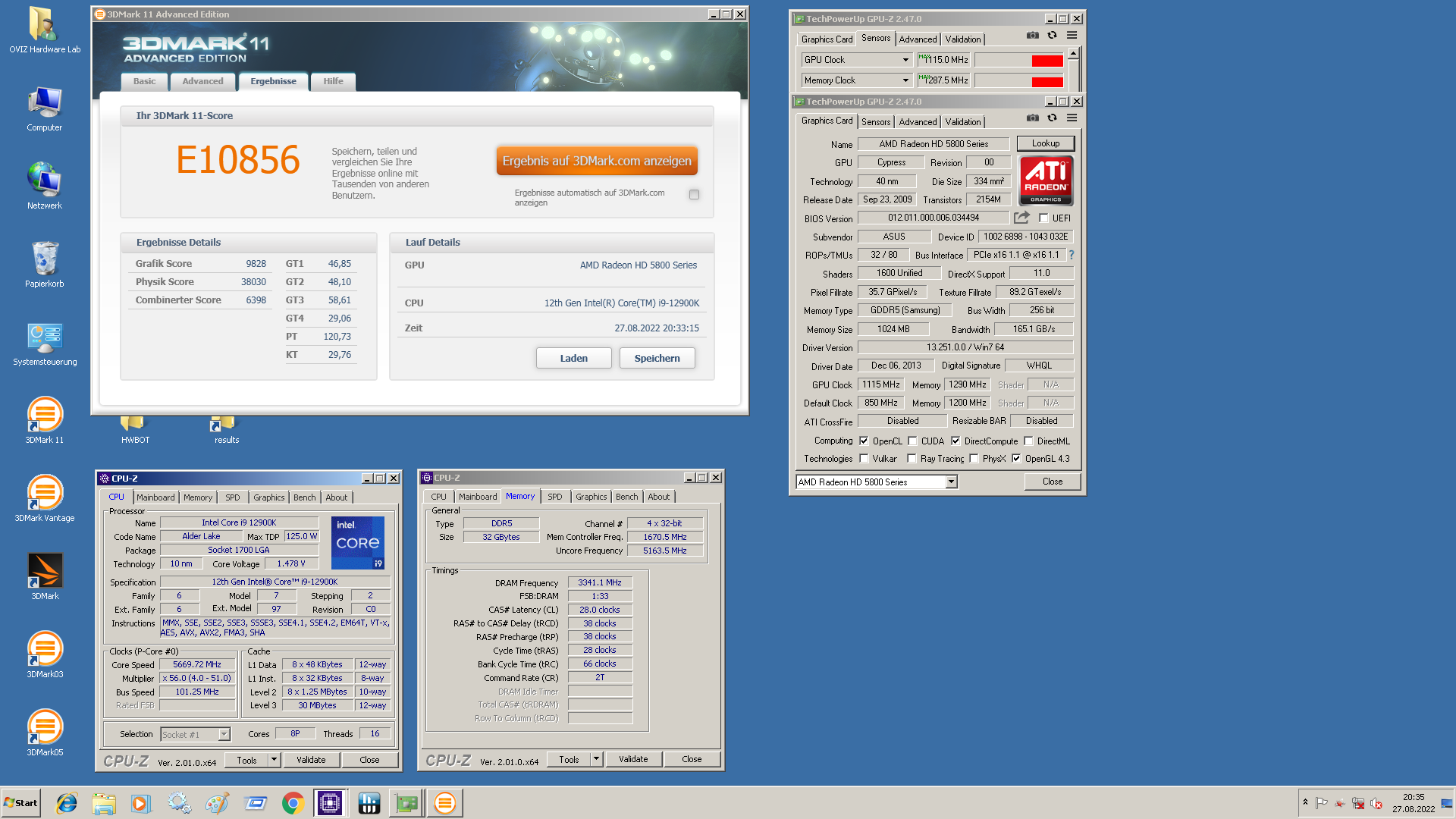Screen dimensions: 1456x819
Task: Toggle the DirectCompute checkbox in GPU-Z
Action: pyautogui.click(x=955, y=441)
